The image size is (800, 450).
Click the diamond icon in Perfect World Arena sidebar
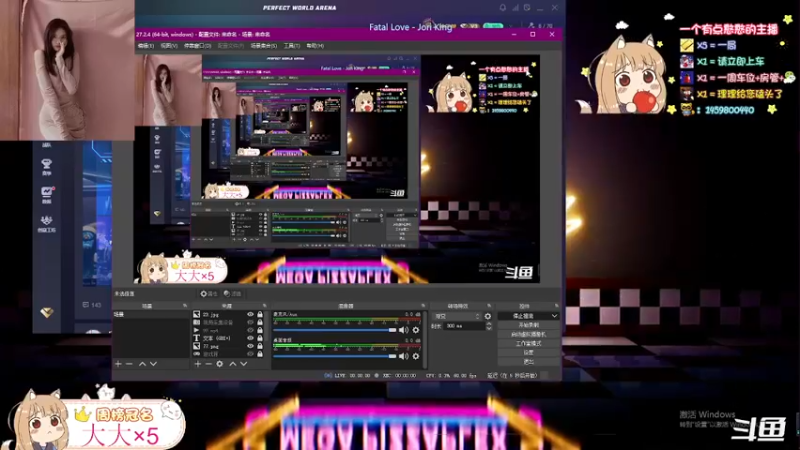(46, 312)
